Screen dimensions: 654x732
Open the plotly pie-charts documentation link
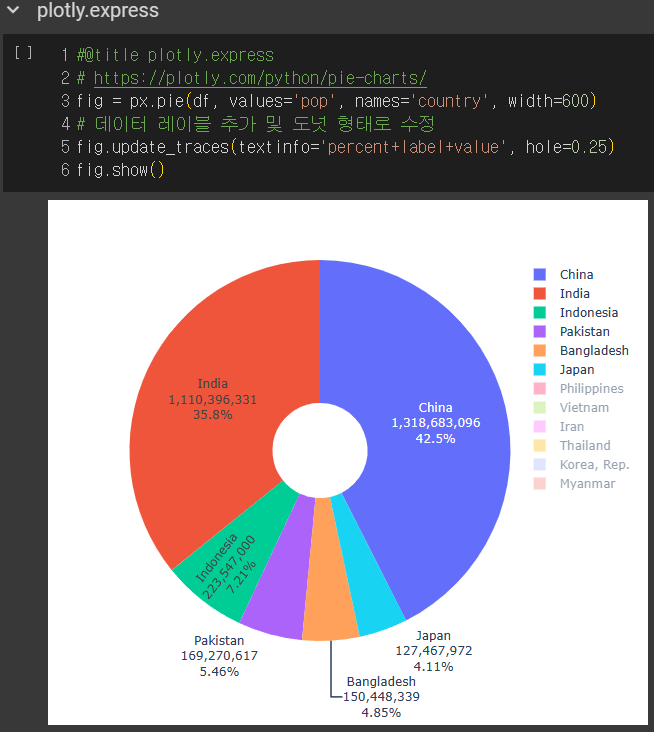[260, 78]
